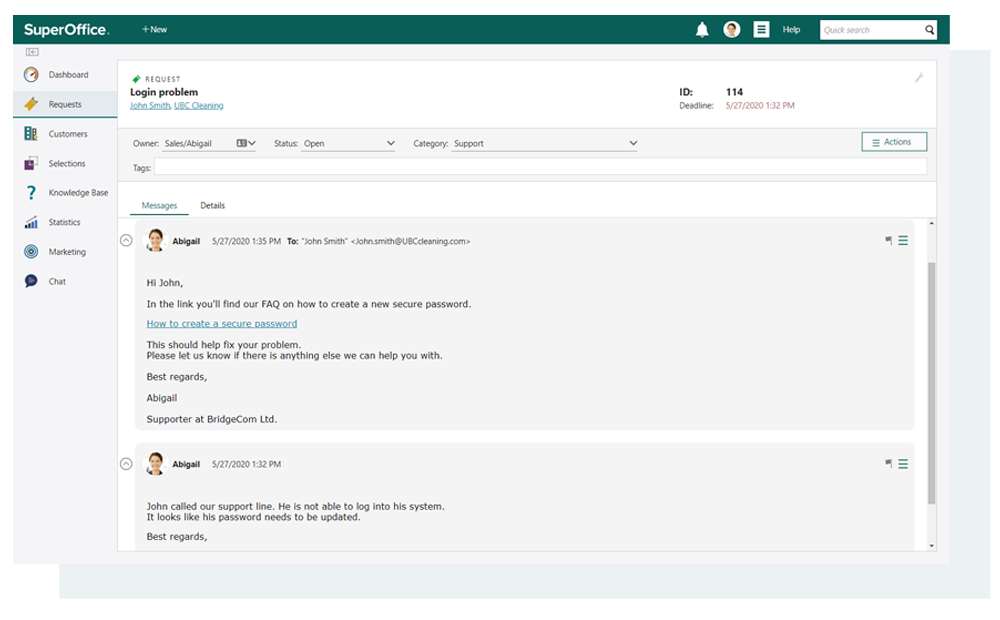The width and height of the screenshot is (1000, 620).
Task: Flag the 1:35 PM message
Action: [888, 240]
